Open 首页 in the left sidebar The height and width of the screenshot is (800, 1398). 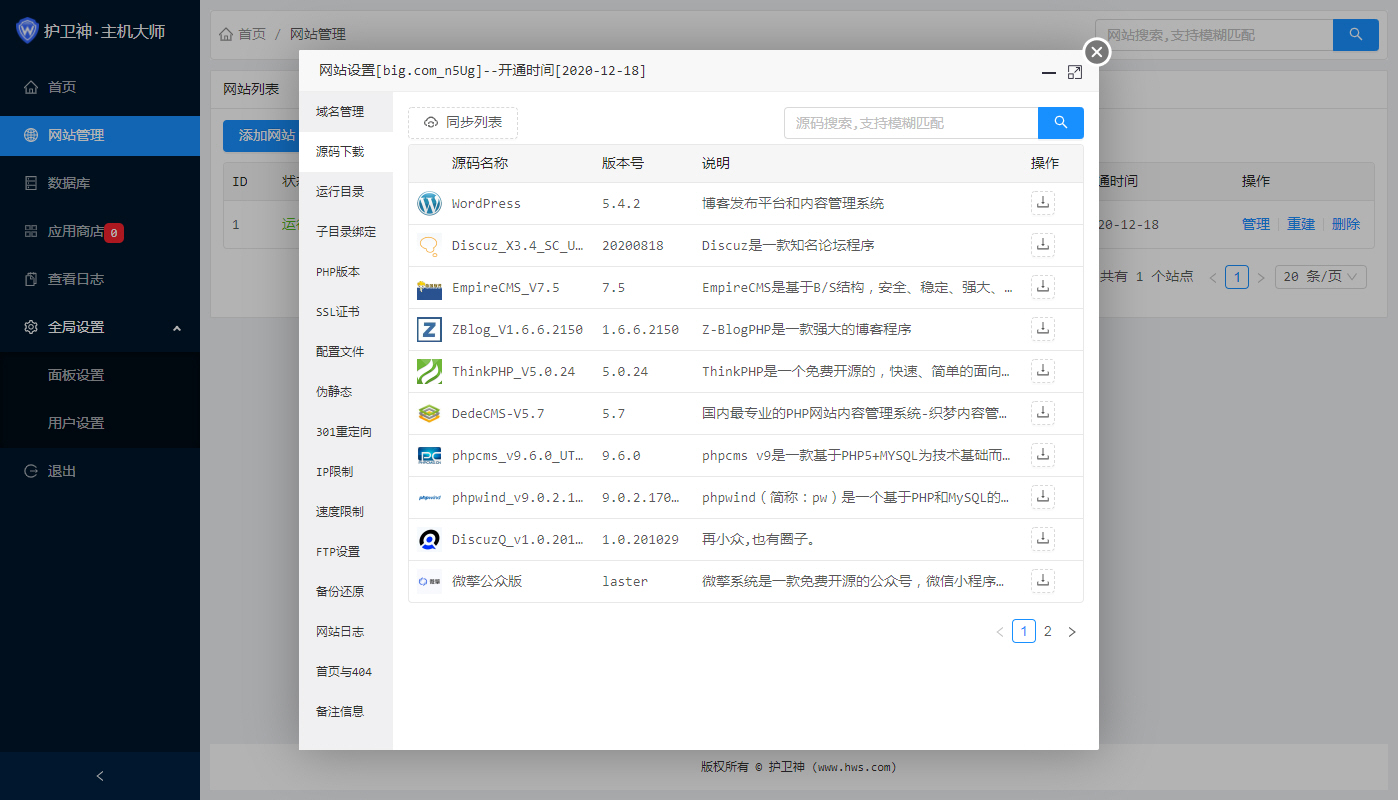tap(100, 87)
